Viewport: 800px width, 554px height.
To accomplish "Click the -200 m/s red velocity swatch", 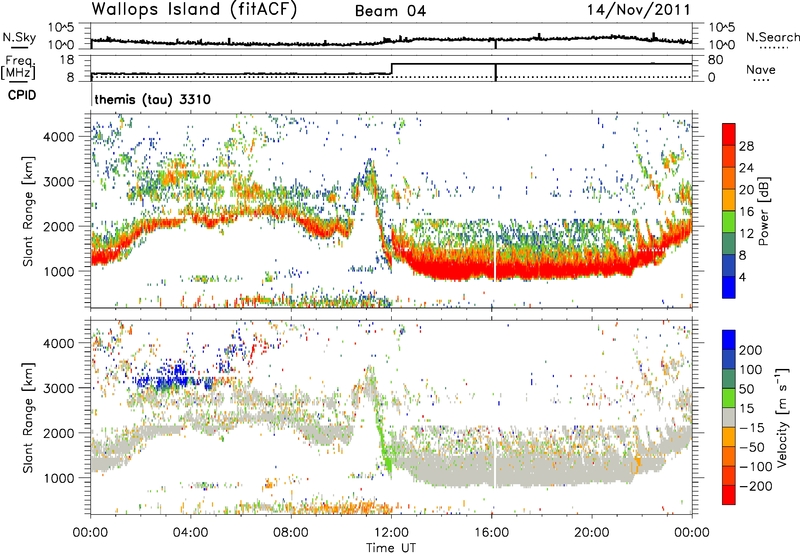I will tap(729, 495).
